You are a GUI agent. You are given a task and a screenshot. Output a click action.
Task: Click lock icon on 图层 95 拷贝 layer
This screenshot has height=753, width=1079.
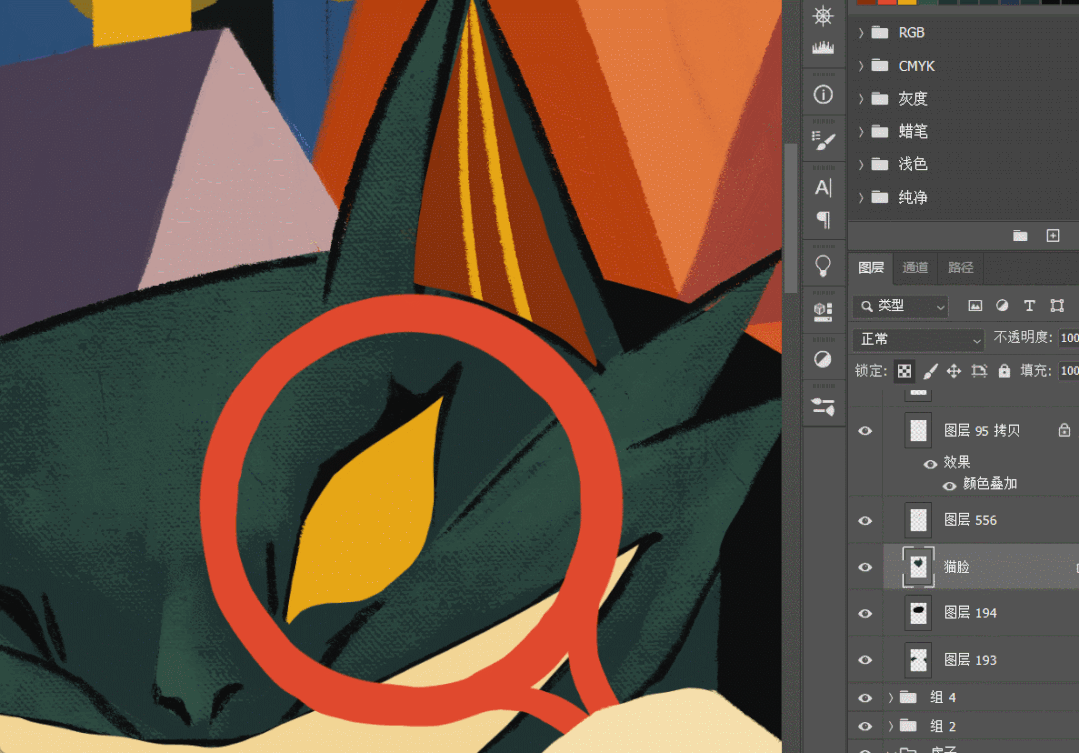click(1064, 431)
